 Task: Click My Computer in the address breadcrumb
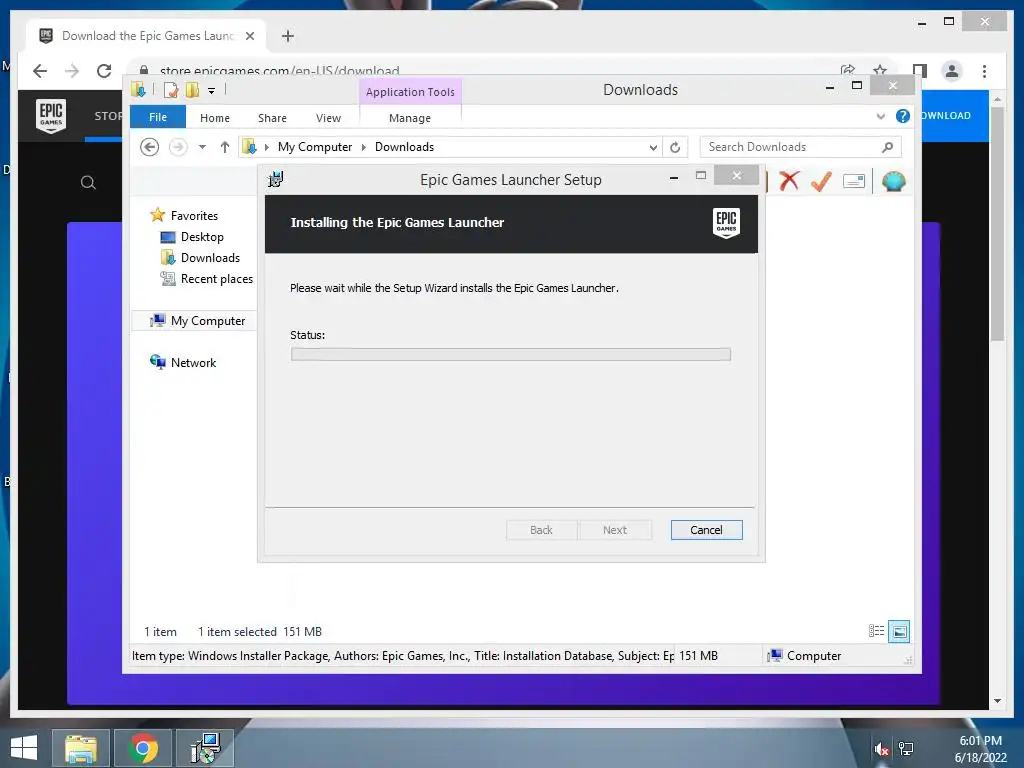point(315,147)
